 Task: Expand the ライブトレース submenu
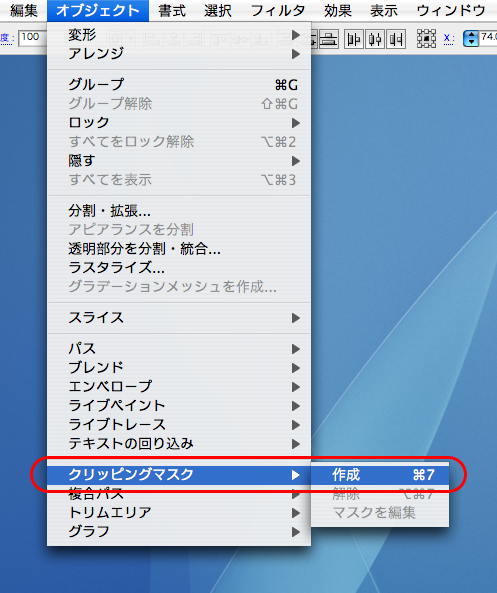point(179,425)
